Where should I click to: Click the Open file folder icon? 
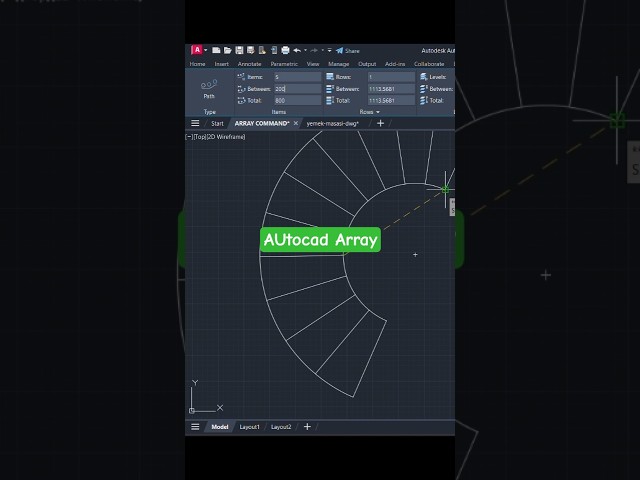227,50
